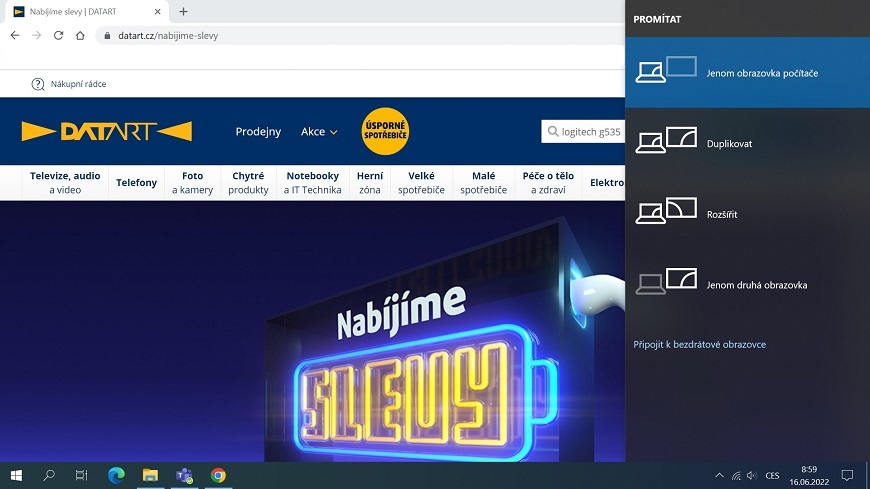The image size is (870, 489).
Task: Go back using browser back arrow
Action: [15, 35]
